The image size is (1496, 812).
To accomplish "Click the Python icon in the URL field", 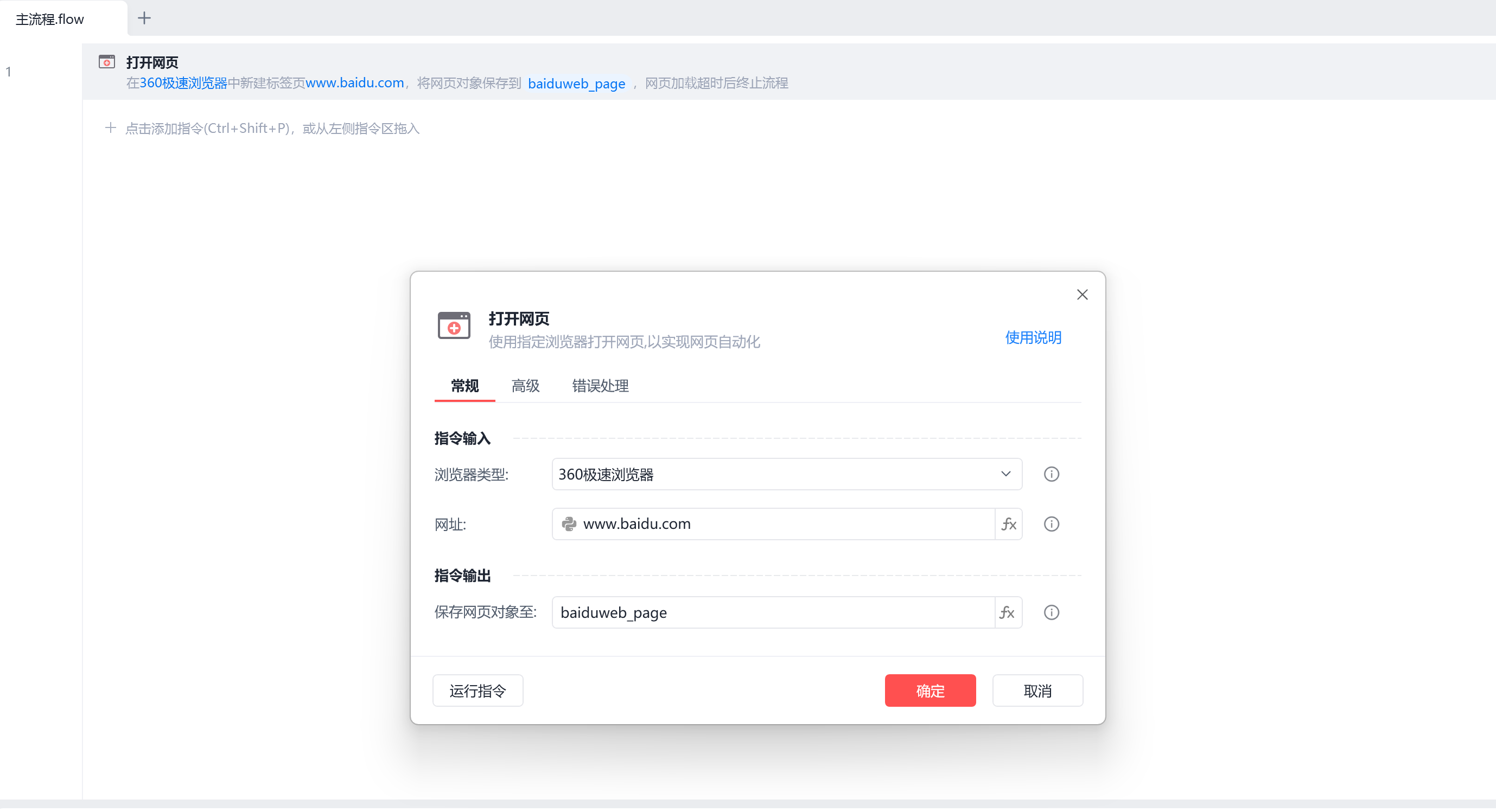I will 569,525.
